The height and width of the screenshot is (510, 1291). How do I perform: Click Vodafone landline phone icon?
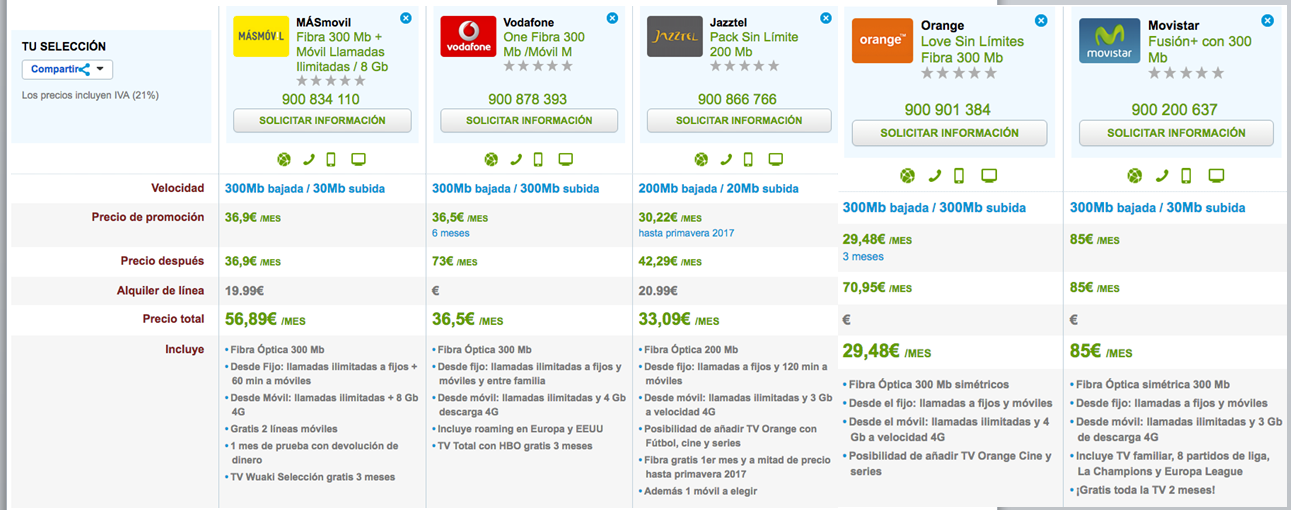click(x=516, y=159)
